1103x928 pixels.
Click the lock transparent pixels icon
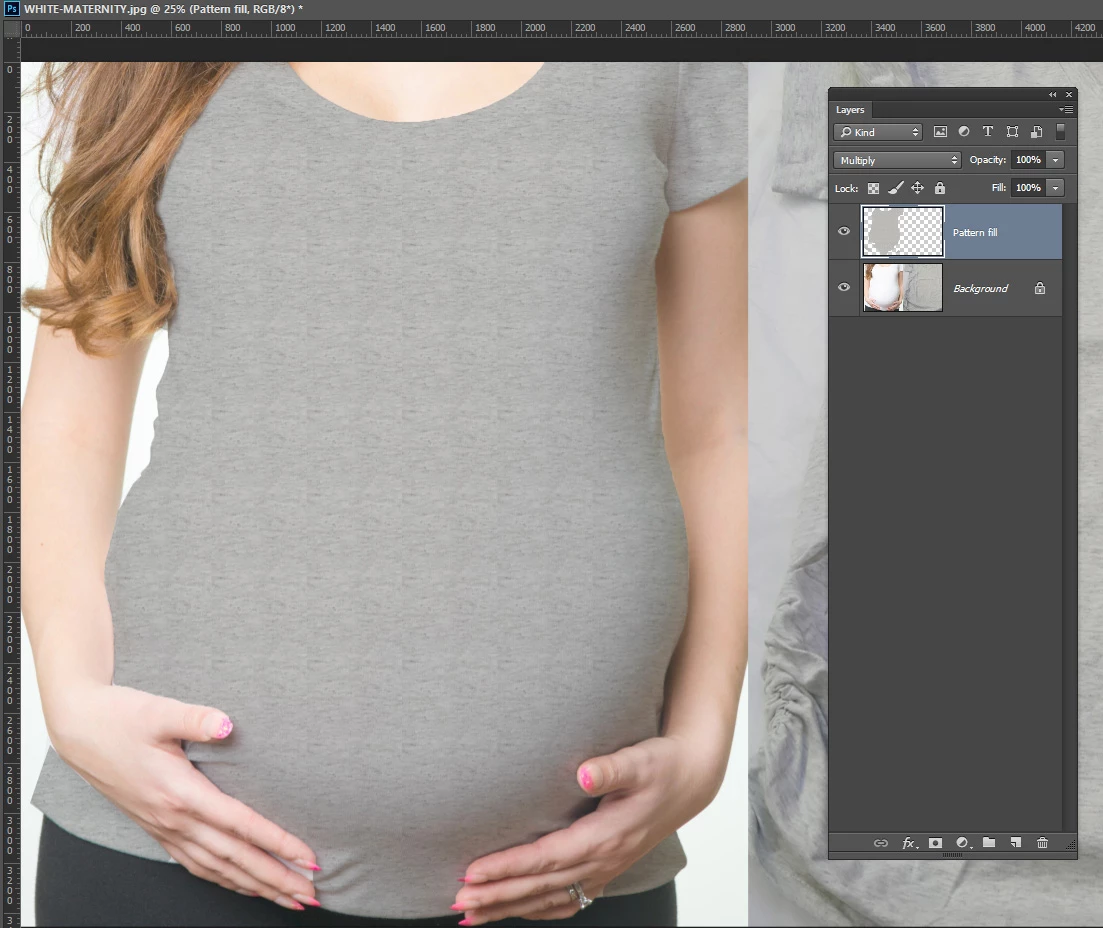tap(873, 189)
